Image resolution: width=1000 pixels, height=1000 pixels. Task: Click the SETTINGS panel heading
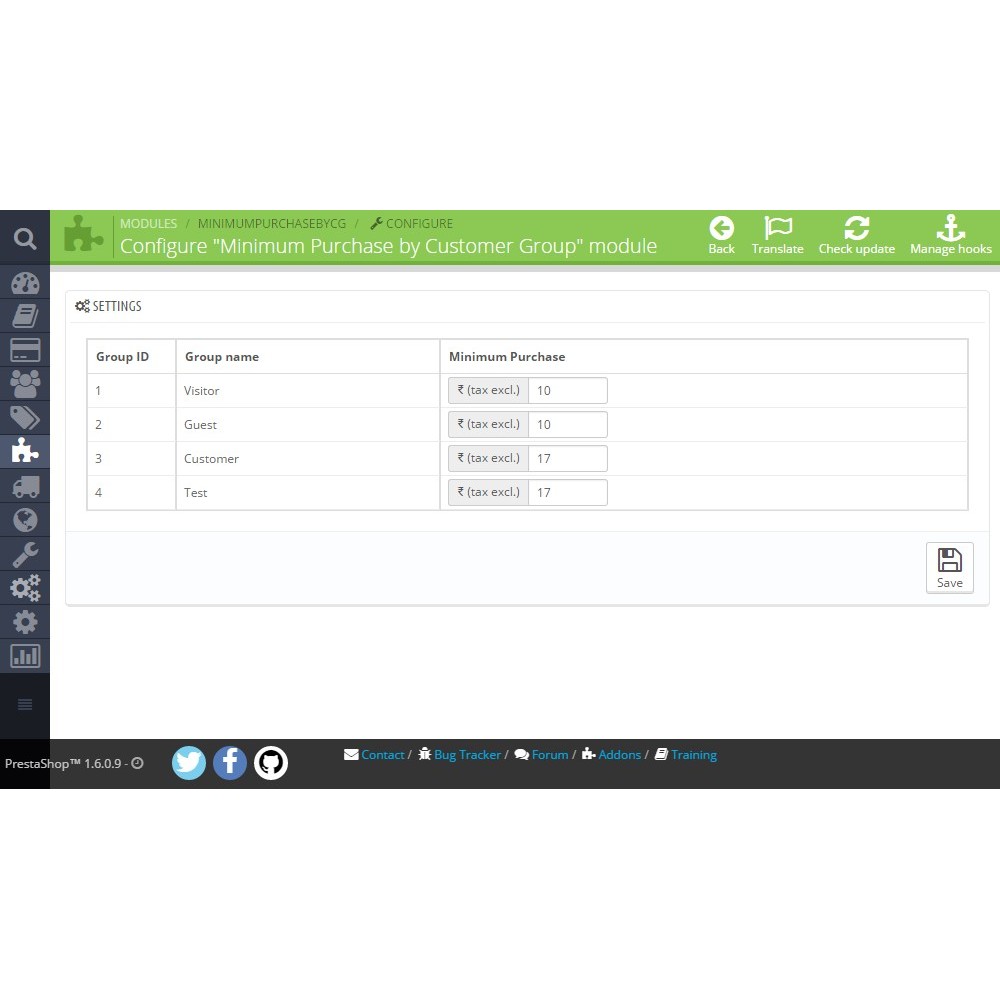coord(108,306)
